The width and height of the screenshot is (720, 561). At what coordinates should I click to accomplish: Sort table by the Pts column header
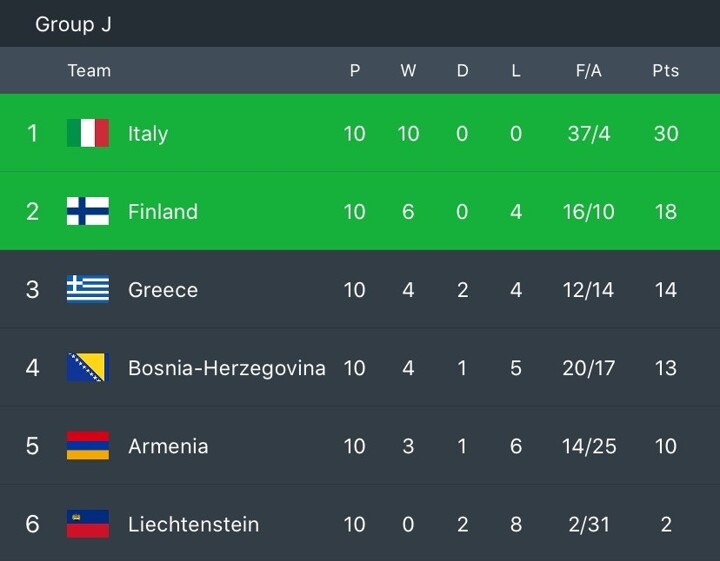tap(665, 70)
